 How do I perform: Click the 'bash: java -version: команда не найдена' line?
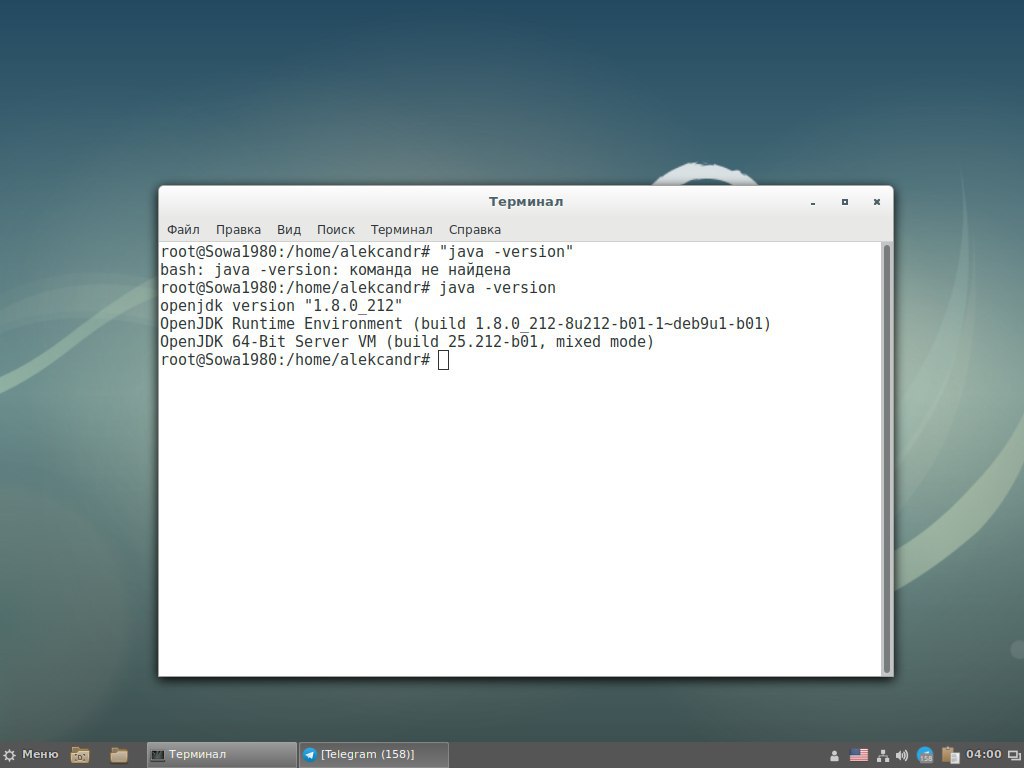click(x=335, y=270)
